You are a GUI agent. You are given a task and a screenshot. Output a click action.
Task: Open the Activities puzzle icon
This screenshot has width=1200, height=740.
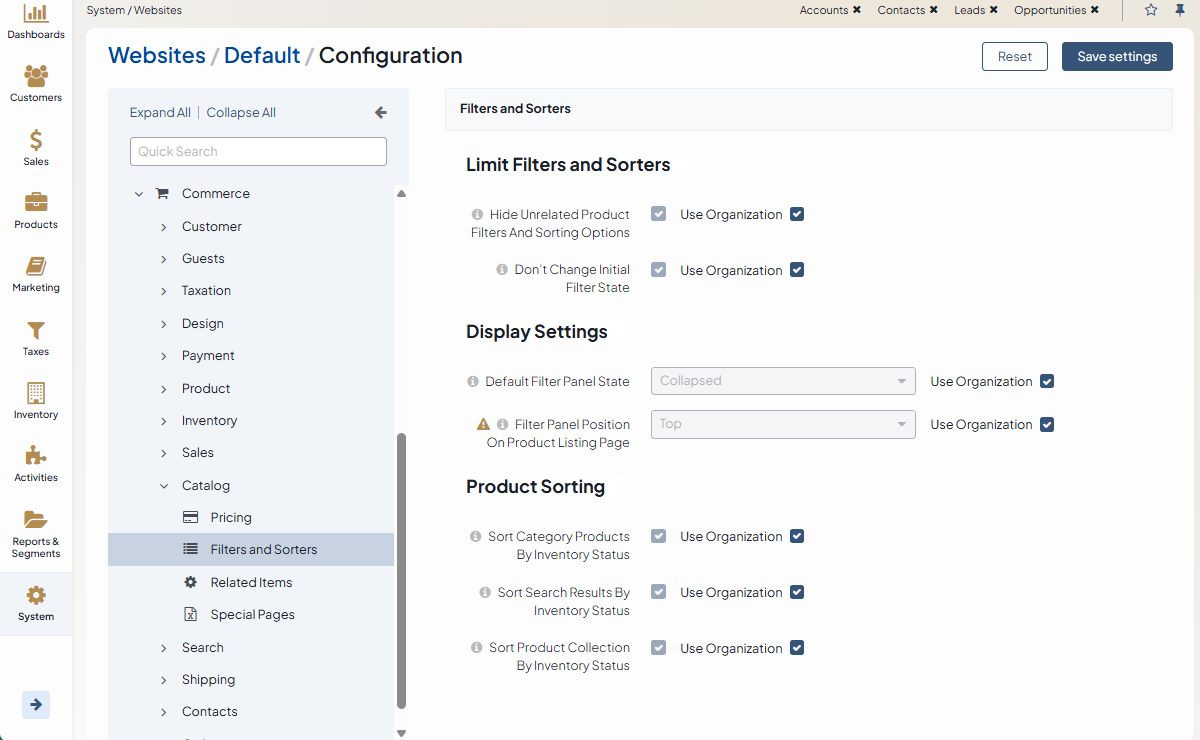pyautogui.click(x=36, y=456)
